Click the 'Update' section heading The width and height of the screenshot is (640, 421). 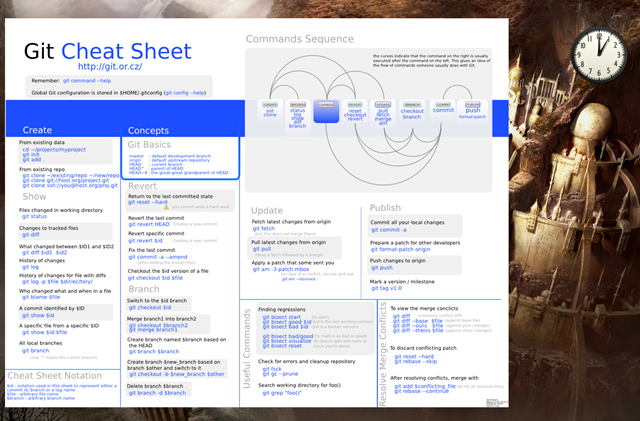[x=267, y=211]
